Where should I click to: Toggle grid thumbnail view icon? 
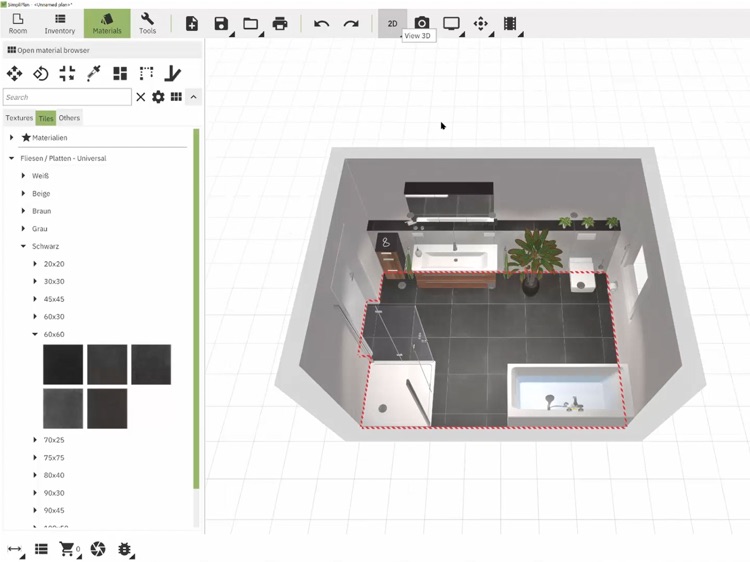[x=176, y=97]
